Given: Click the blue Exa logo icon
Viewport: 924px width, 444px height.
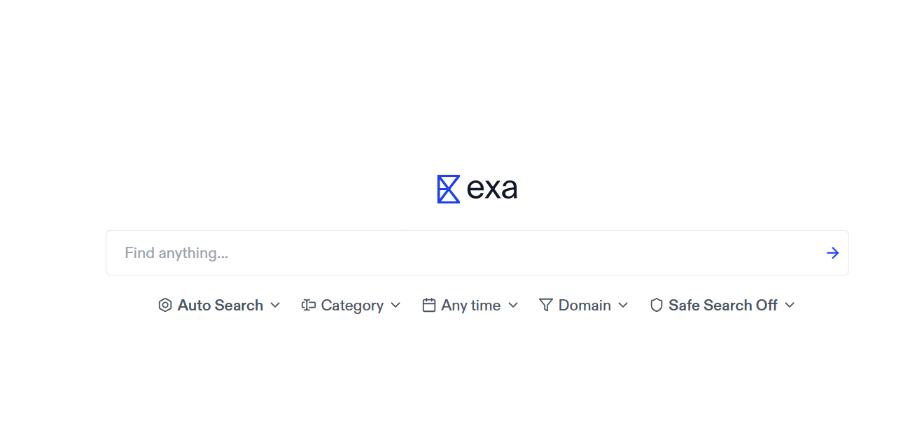Looking at the screenshot, I should tap(448, 189).
